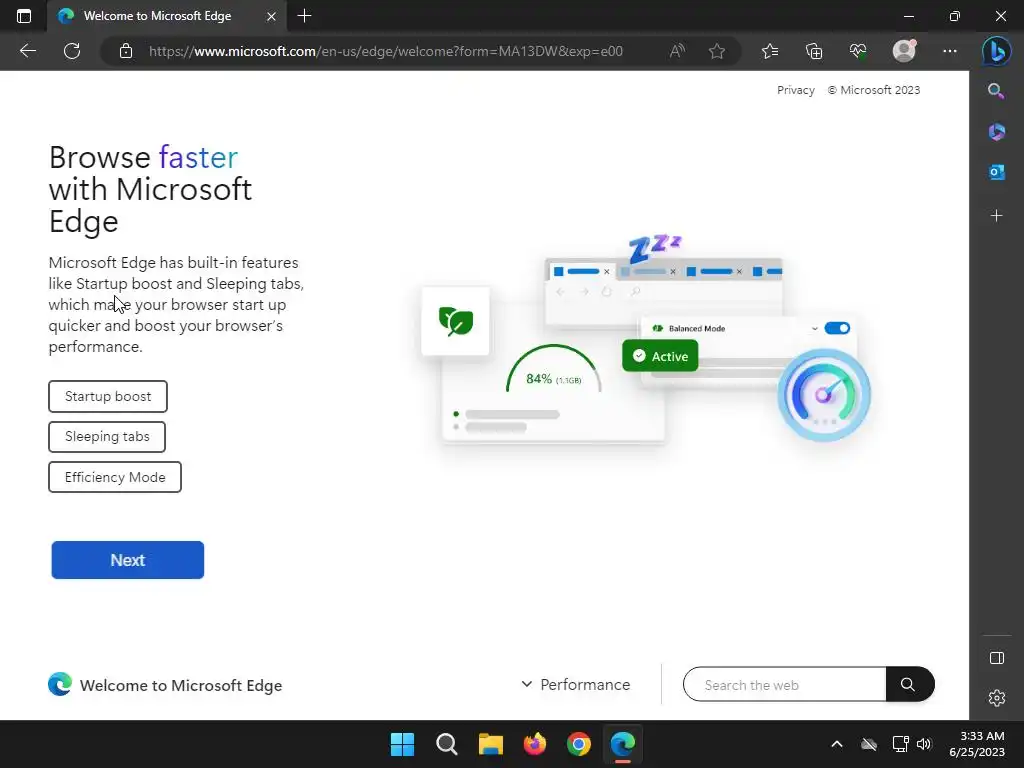Open the Windows Start menu

[x=402, y=744]
